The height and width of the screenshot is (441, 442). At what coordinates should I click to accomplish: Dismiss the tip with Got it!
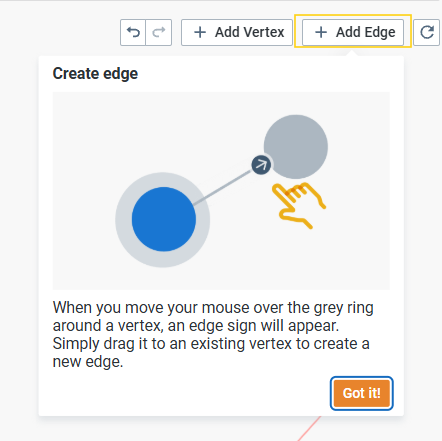pyautogui.click(x=362, y=393)
